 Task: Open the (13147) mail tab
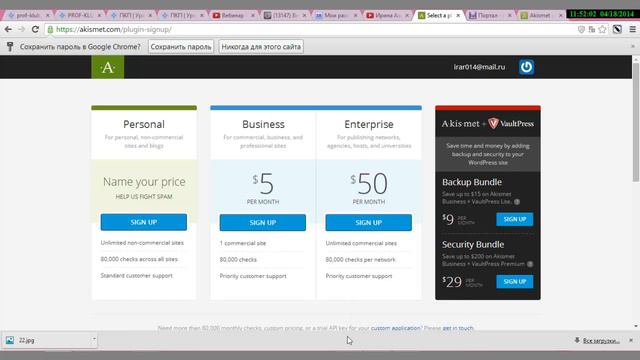[x=285, y=15]
